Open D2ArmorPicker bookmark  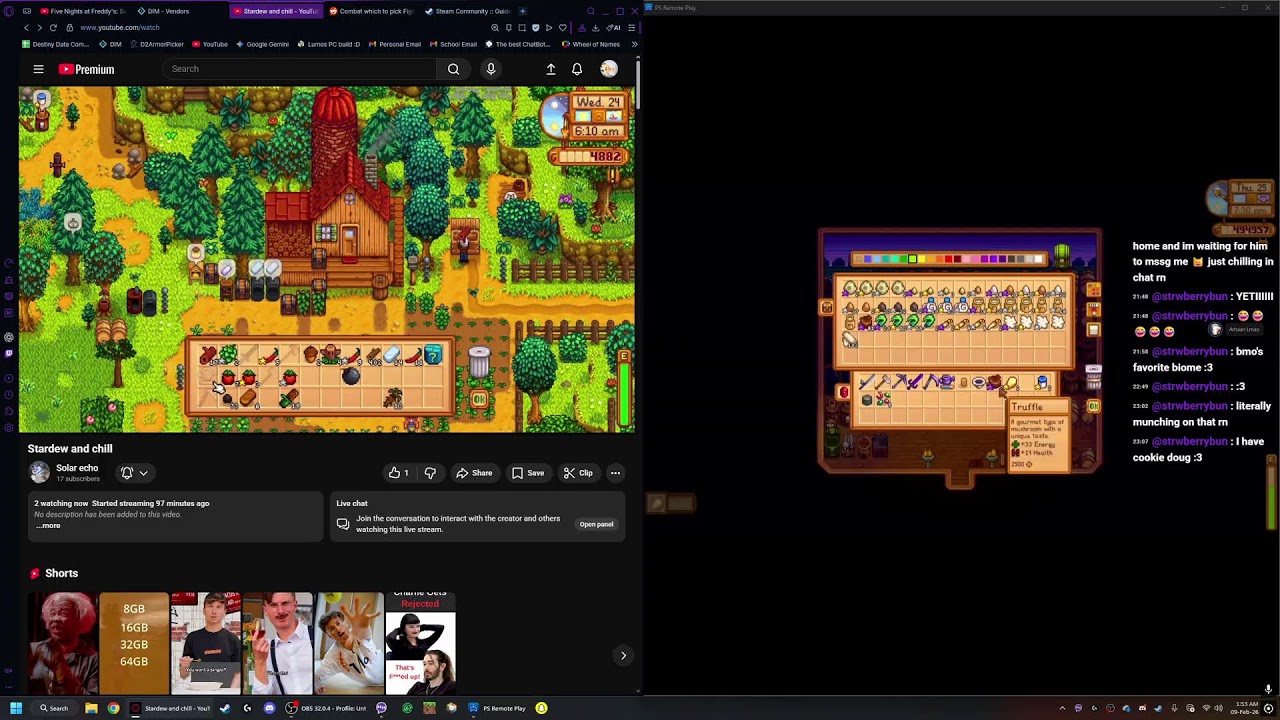coord(156,44)
